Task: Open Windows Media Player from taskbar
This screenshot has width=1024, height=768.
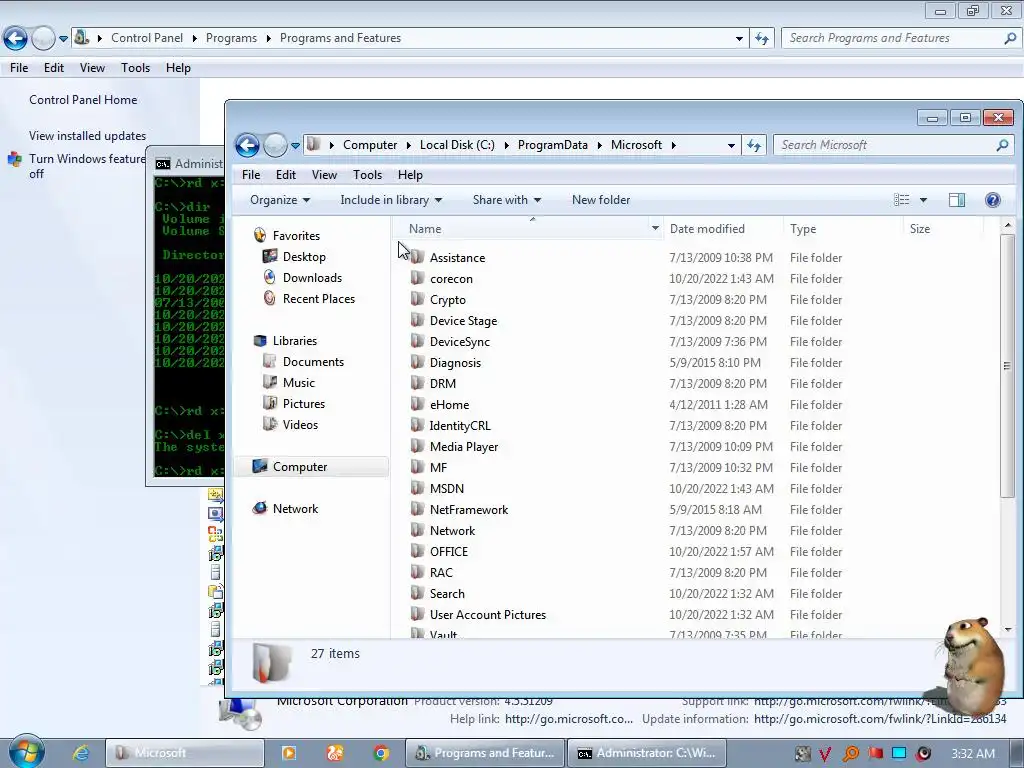Action: pos(289,753)
